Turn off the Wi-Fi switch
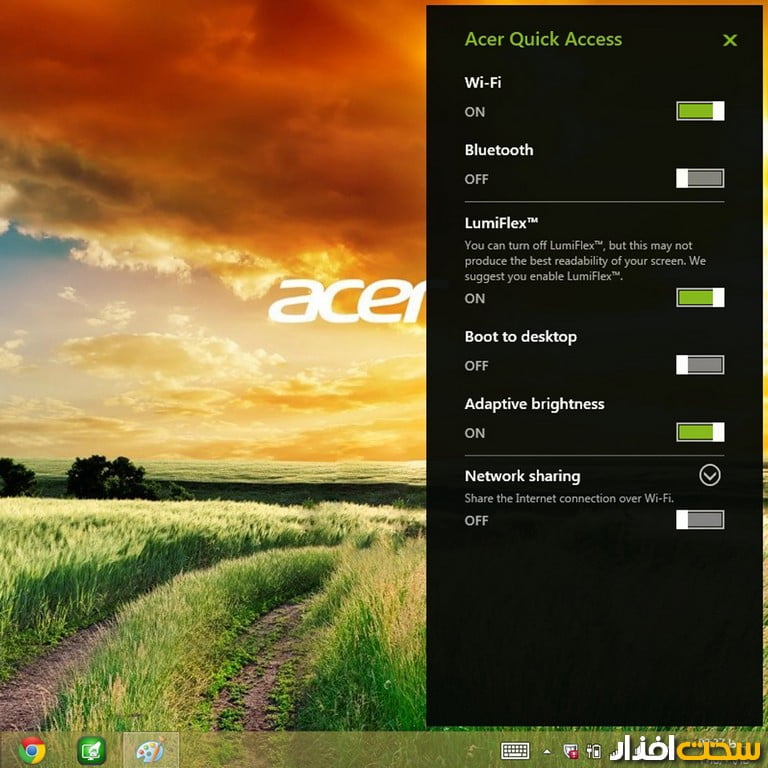This screenshot has width=768, height=768. coord(700,111)
